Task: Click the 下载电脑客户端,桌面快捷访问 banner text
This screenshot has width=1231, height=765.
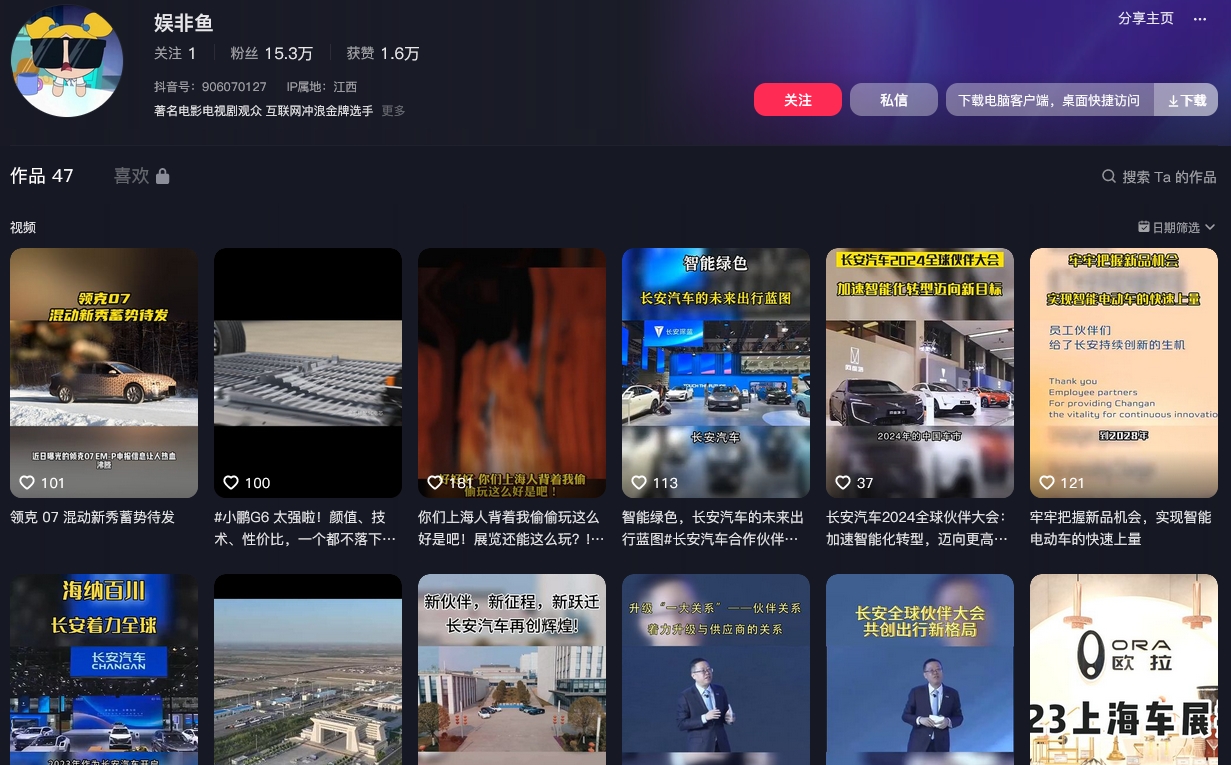Action: [x=1049, y=100]
